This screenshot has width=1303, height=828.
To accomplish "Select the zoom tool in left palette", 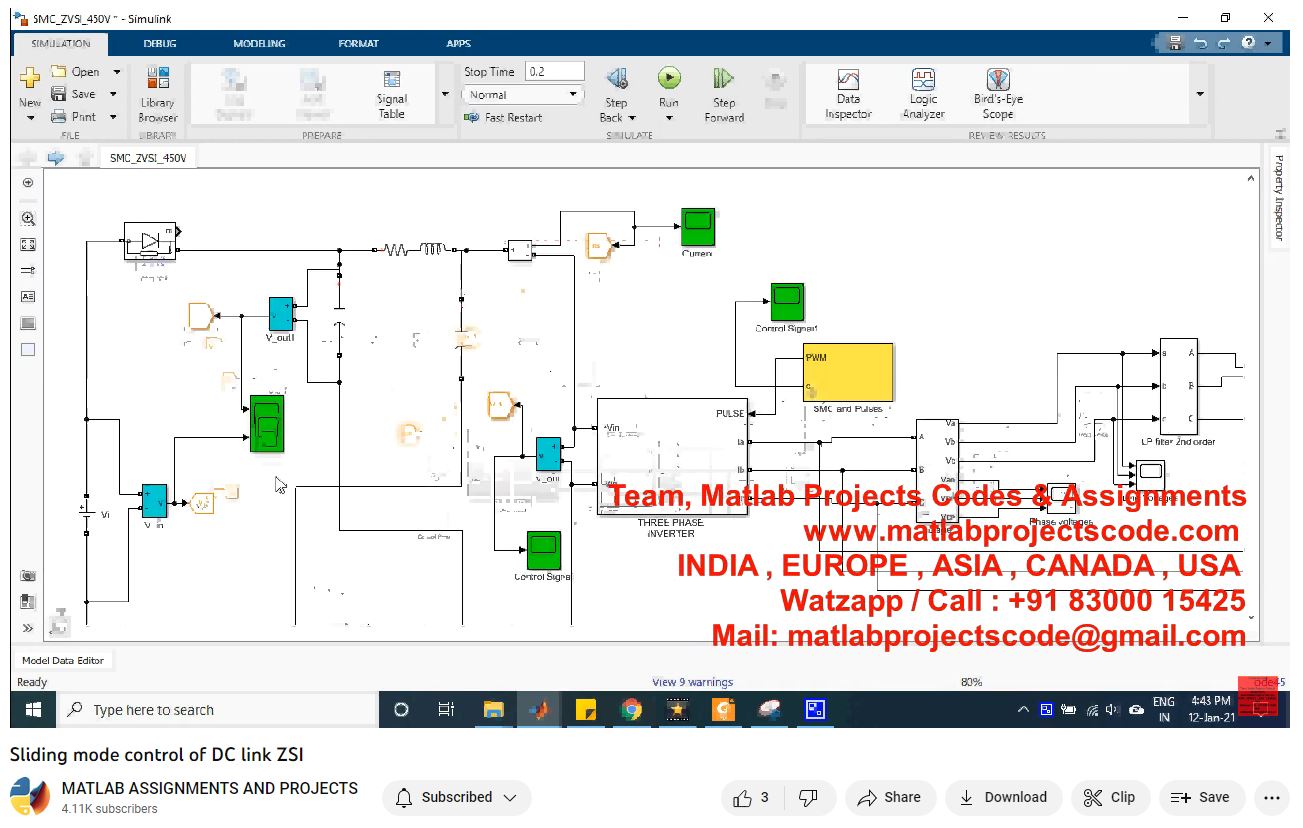I will (x=28, y=218).
